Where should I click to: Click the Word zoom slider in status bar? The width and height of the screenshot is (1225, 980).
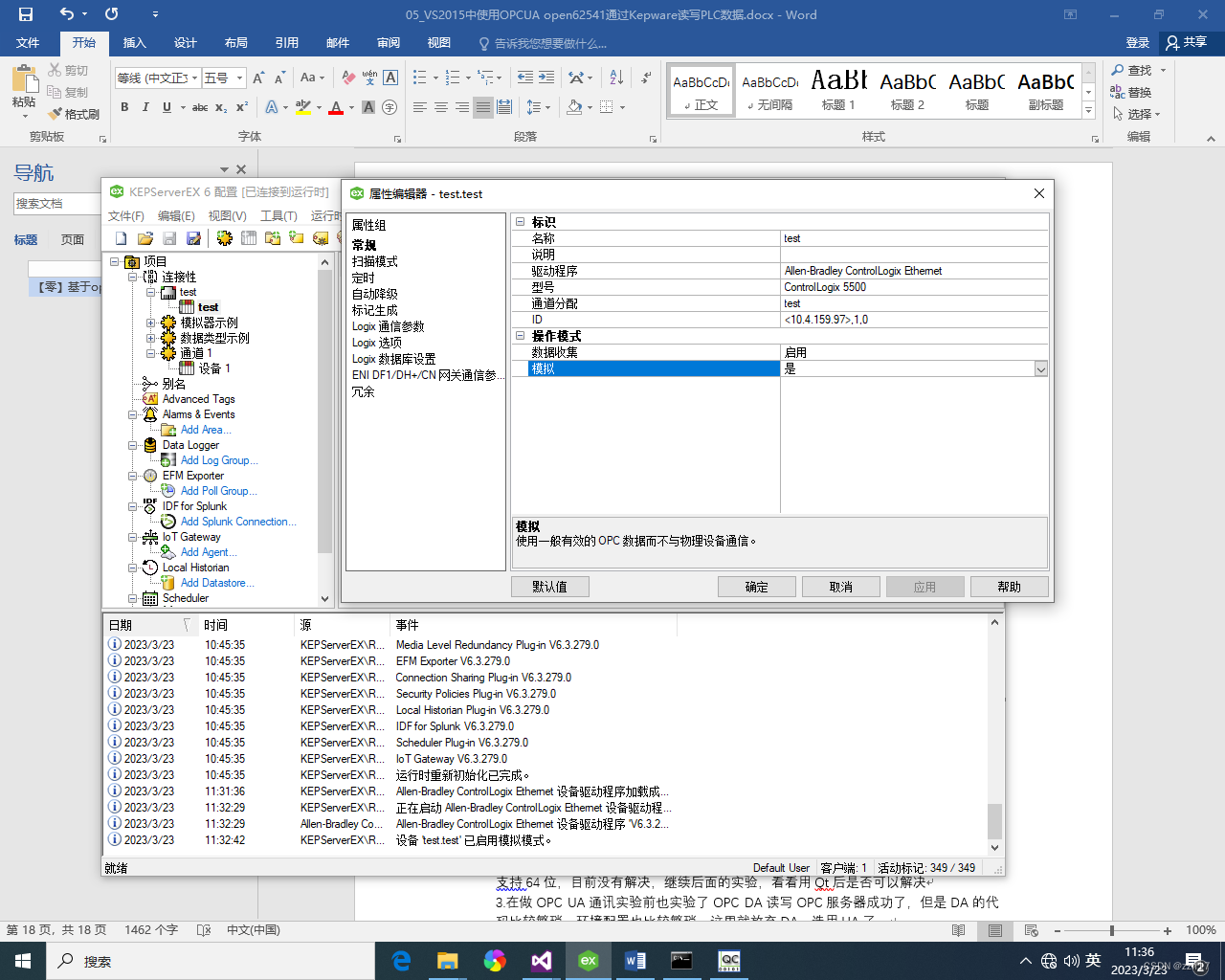1111,930
